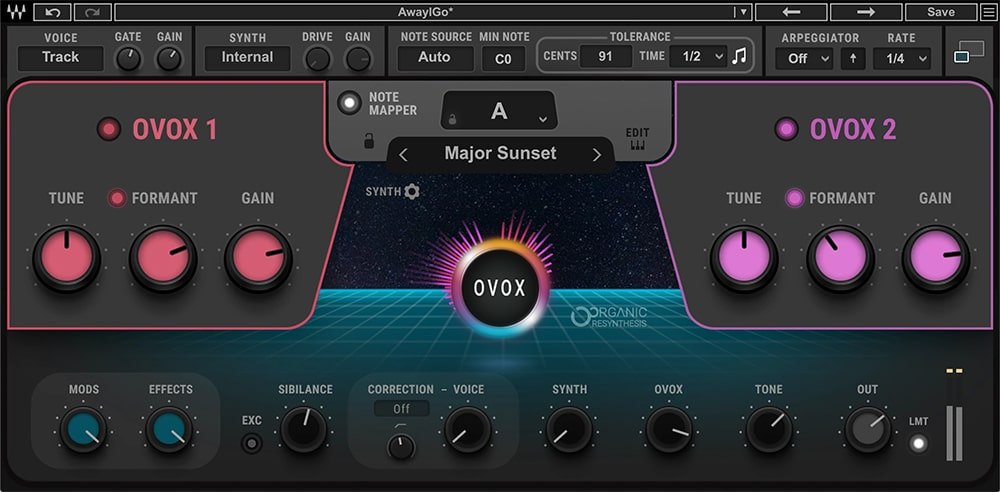Click the Save button
The image size is (1000, 492).
(x=940, y=12)
